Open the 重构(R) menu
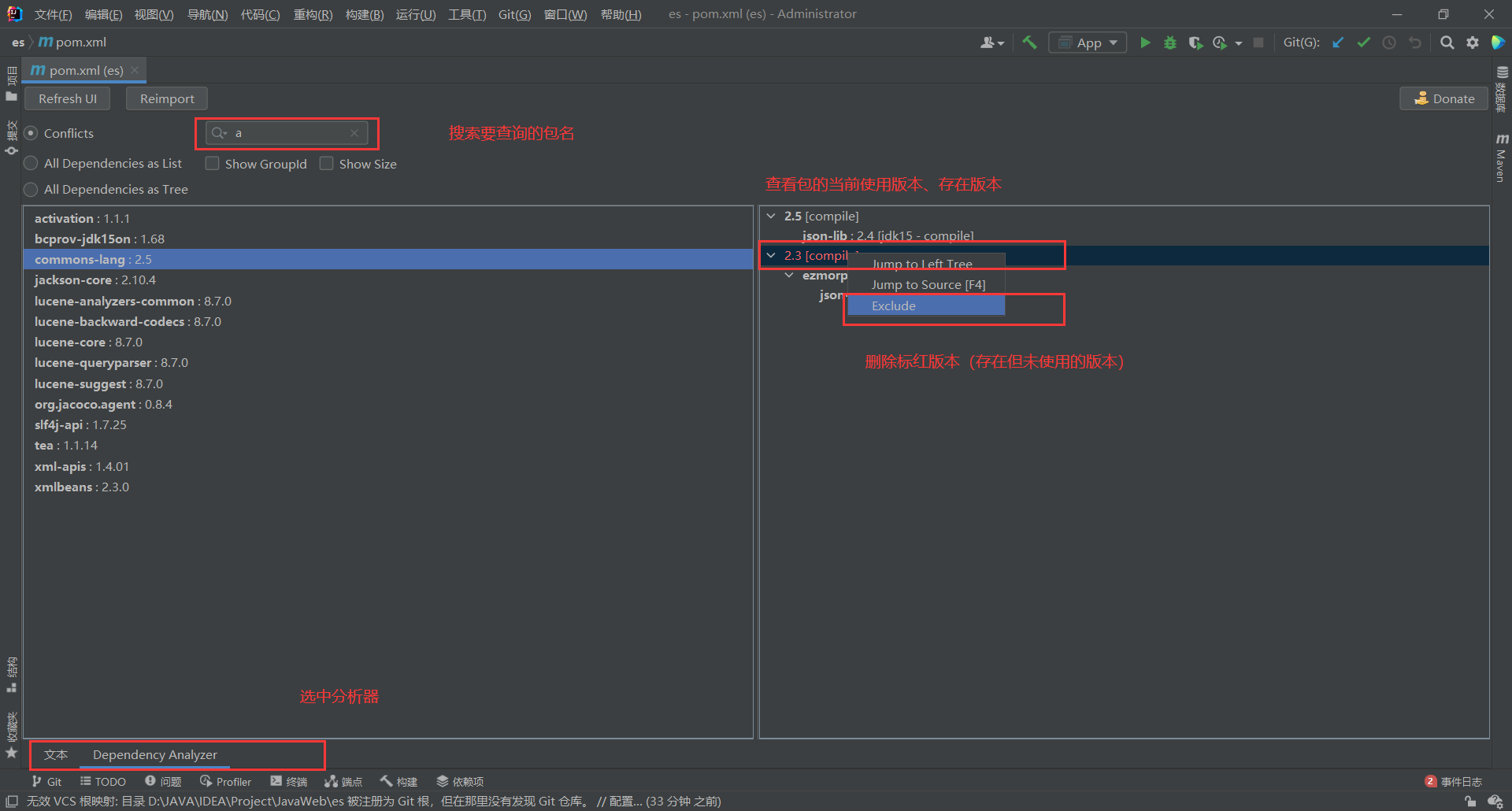The image size is (1512, 811). click(313, 14)
